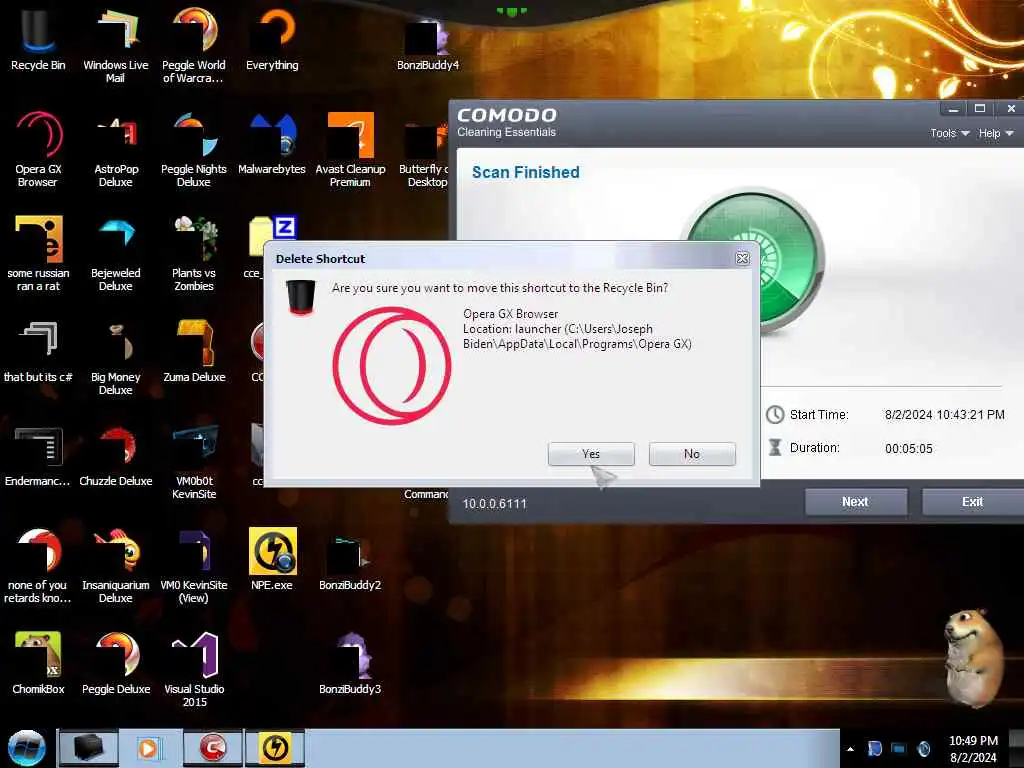
Task: Select the Everything desktop icon
Action: (x=272, y=39)
